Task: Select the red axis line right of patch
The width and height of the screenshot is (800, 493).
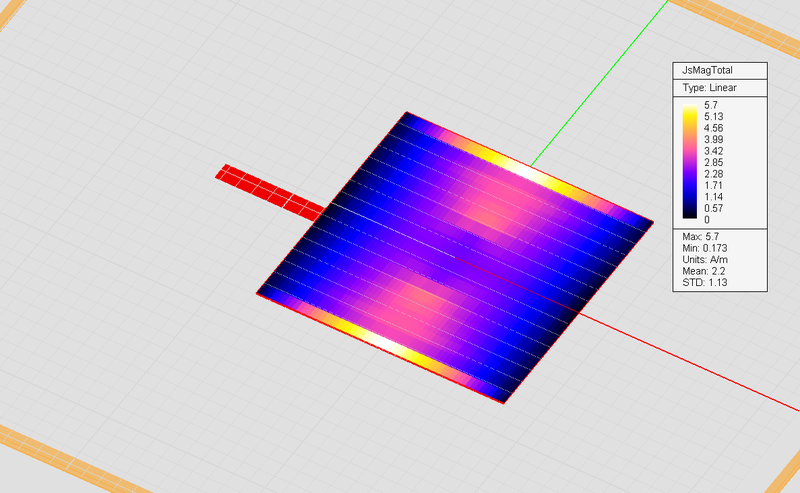Action: [x=689, y=361]
